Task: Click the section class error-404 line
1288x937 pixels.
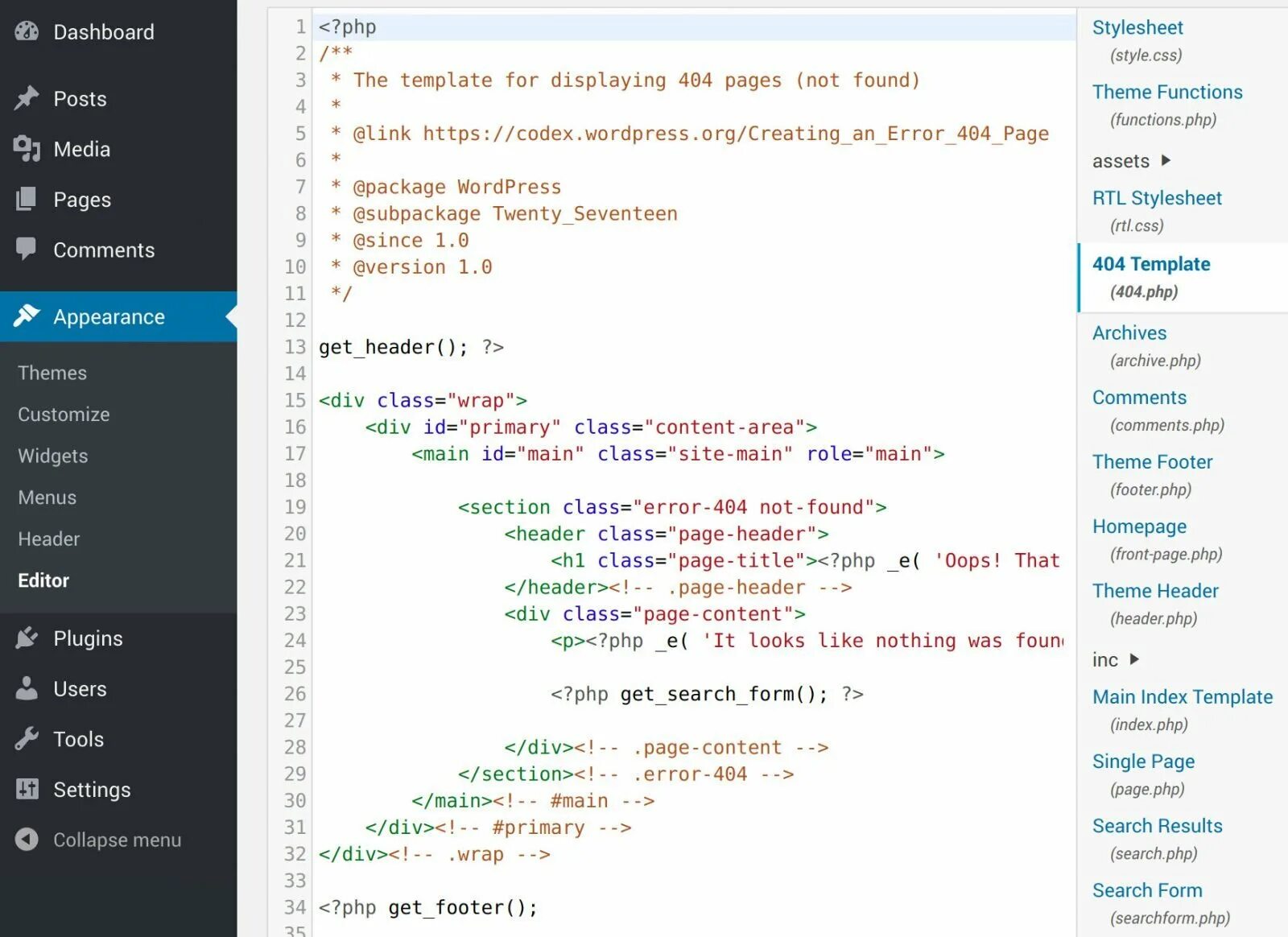Action: (672, 507)
